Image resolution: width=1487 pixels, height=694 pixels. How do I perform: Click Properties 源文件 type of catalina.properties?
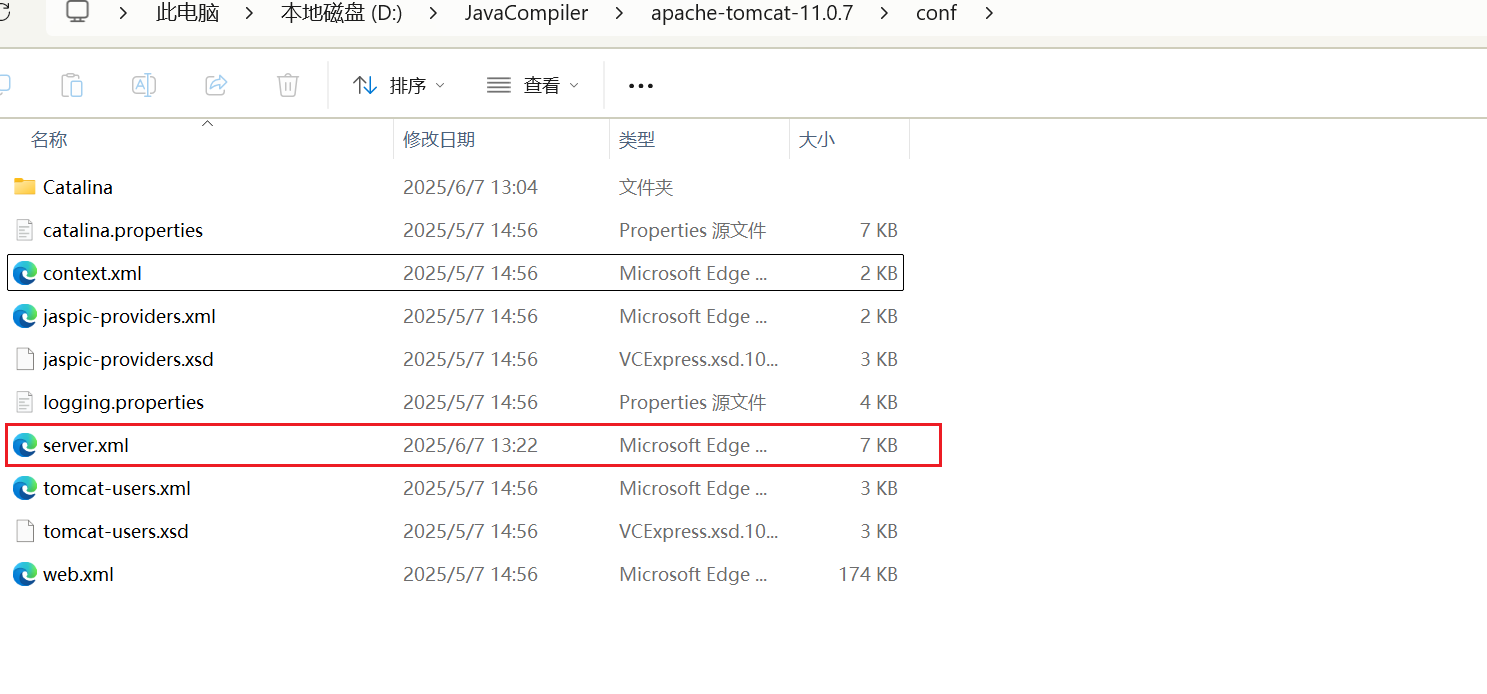point(693,230)
